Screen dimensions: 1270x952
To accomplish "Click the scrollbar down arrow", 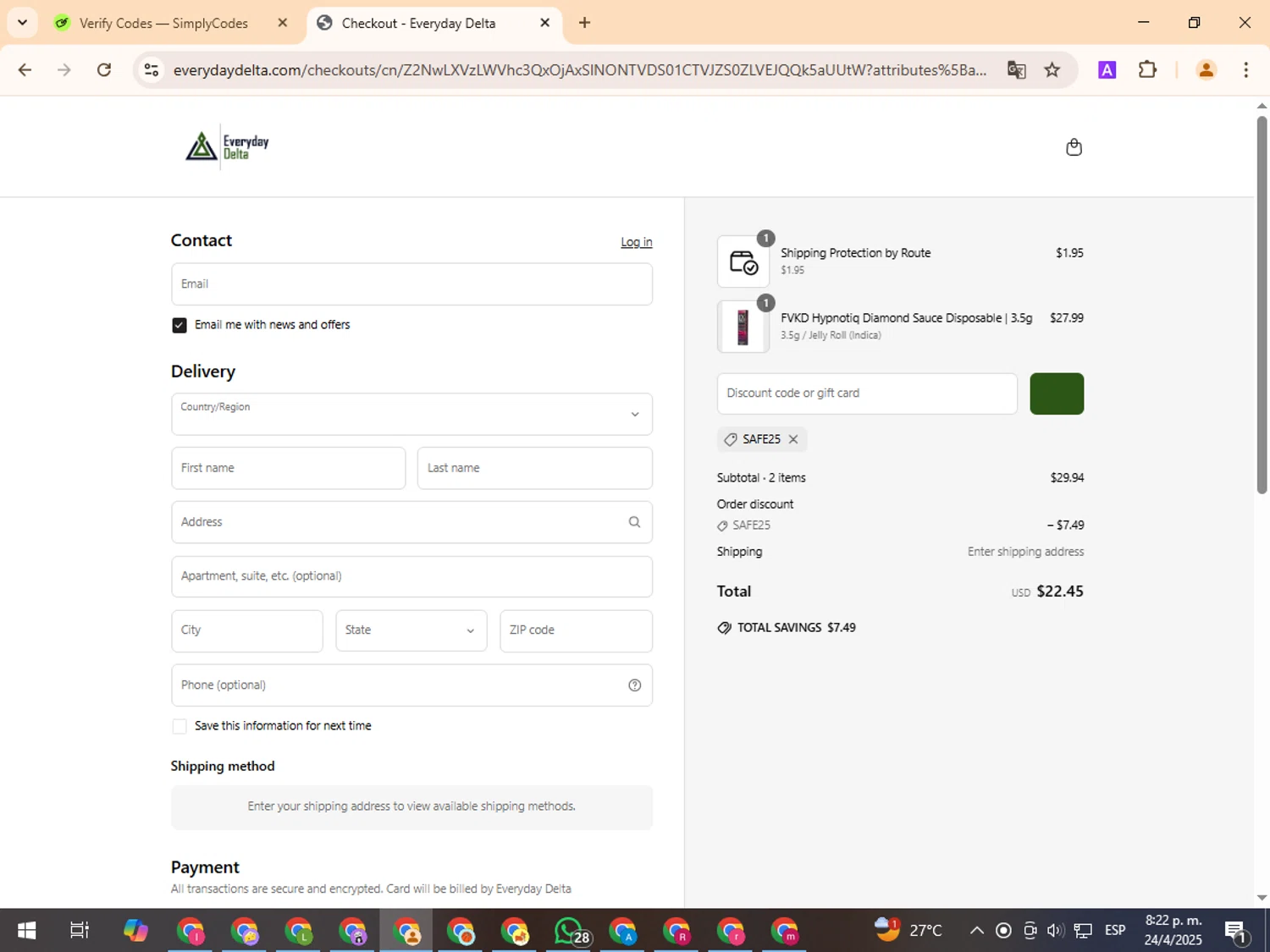I will 1262,898.
